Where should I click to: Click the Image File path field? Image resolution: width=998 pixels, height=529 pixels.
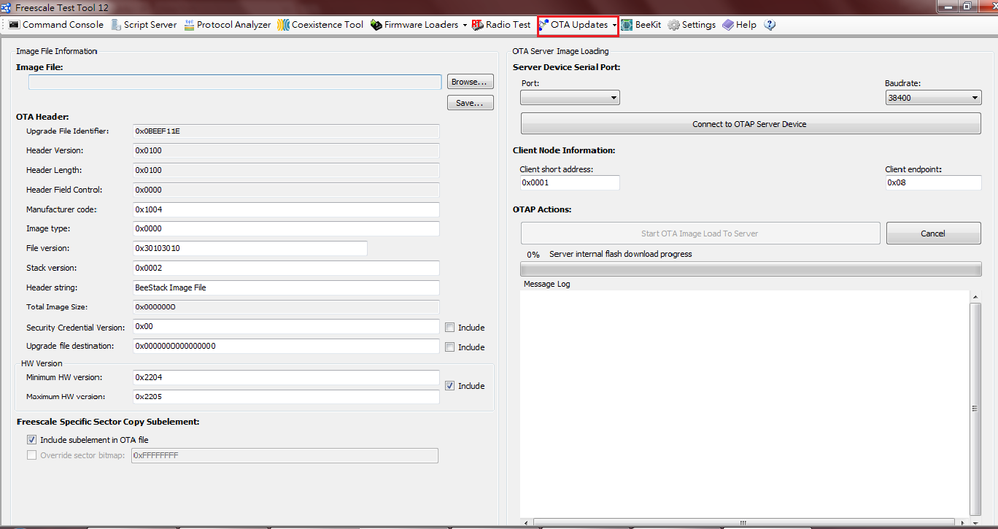(x=235, y=81)
